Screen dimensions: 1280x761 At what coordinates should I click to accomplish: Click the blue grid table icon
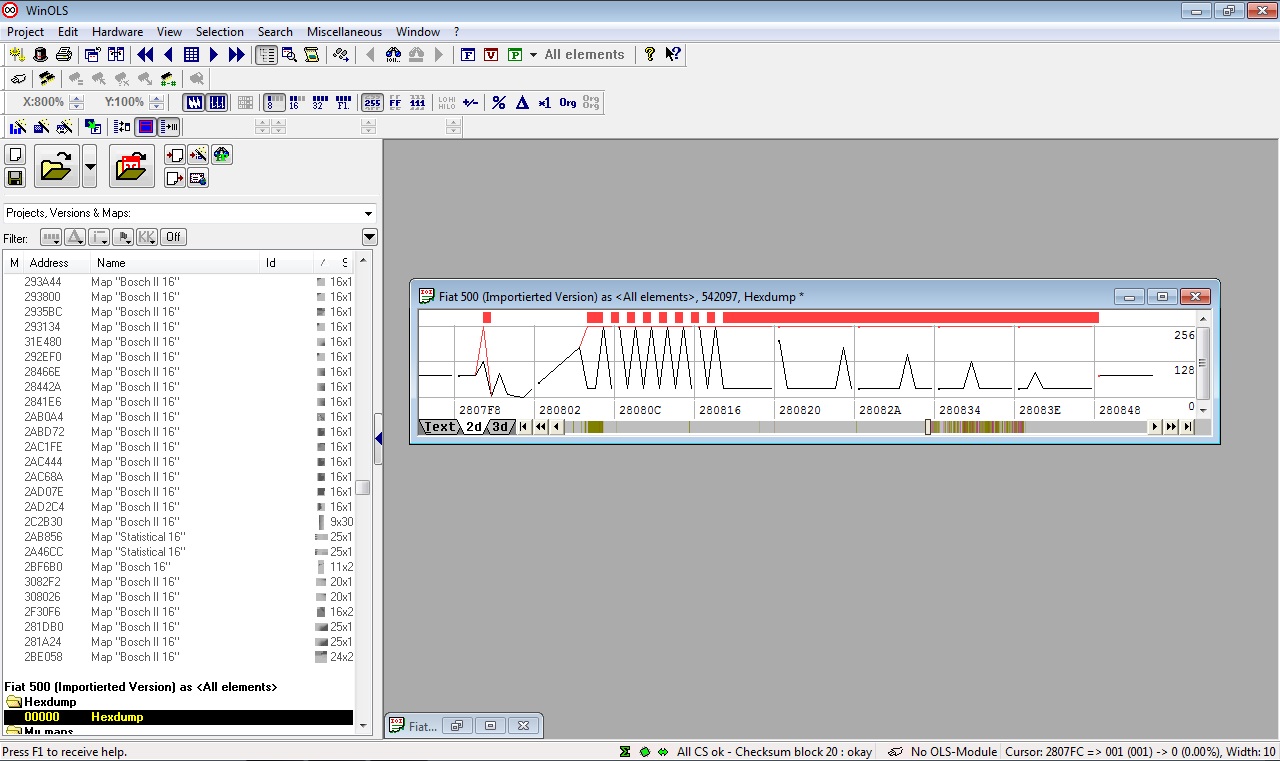click(191, 55)
